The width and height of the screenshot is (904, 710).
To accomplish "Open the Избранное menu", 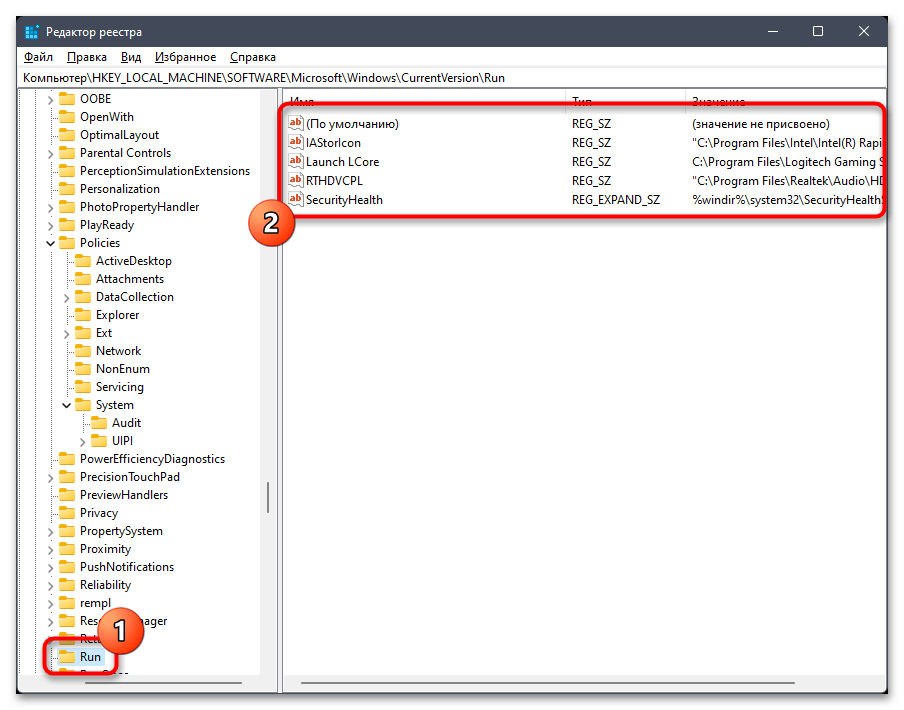I will pos(186,57).
